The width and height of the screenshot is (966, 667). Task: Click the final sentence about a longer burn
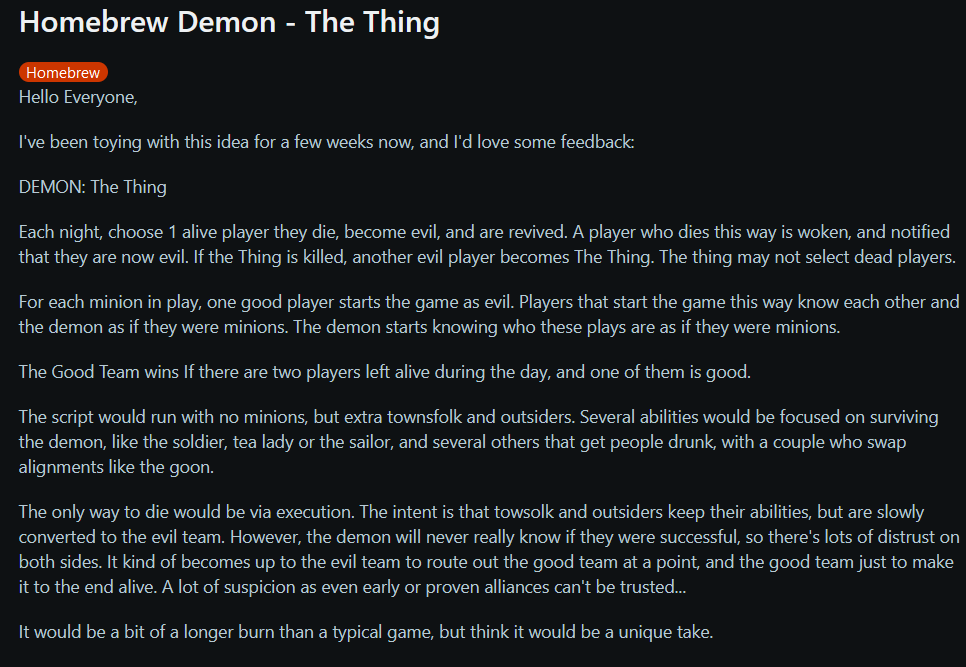(366, 632)
